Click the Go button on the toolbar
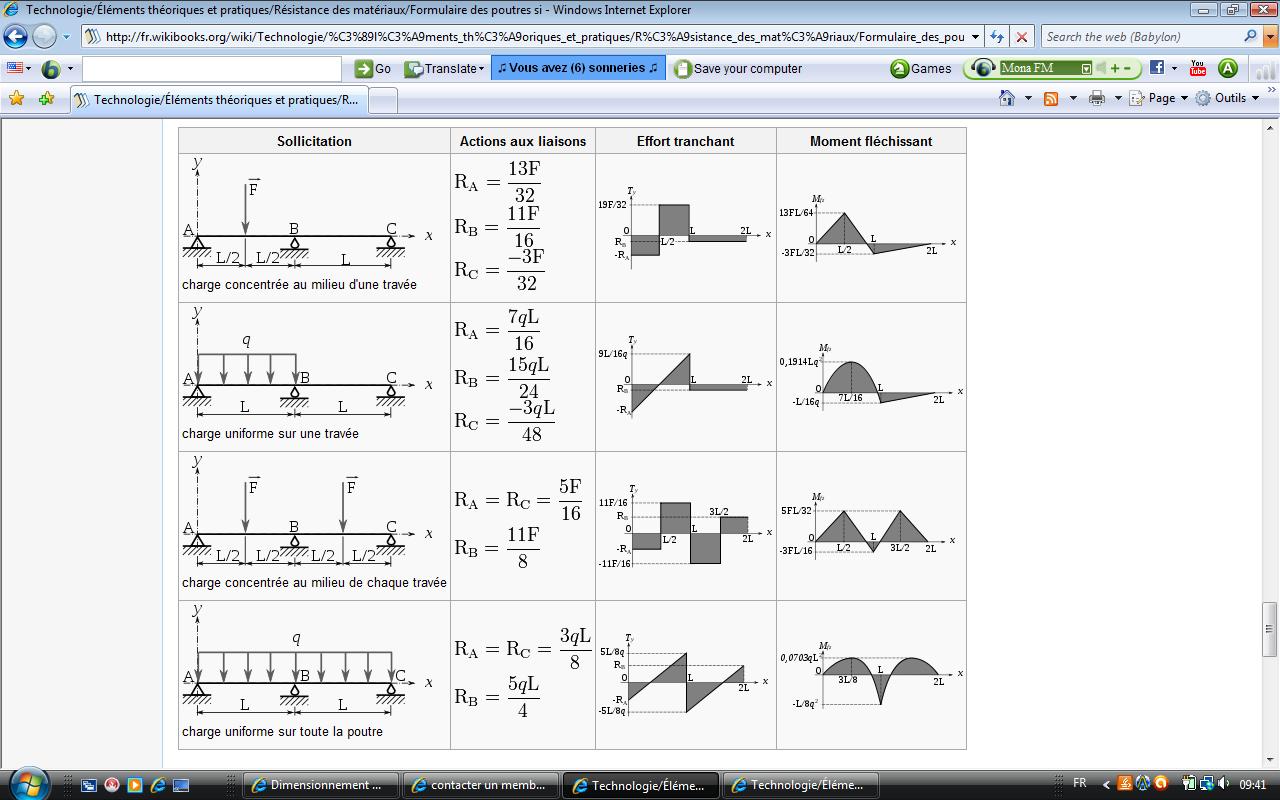This screenshot has width=1280, height=800. [373, 69]
